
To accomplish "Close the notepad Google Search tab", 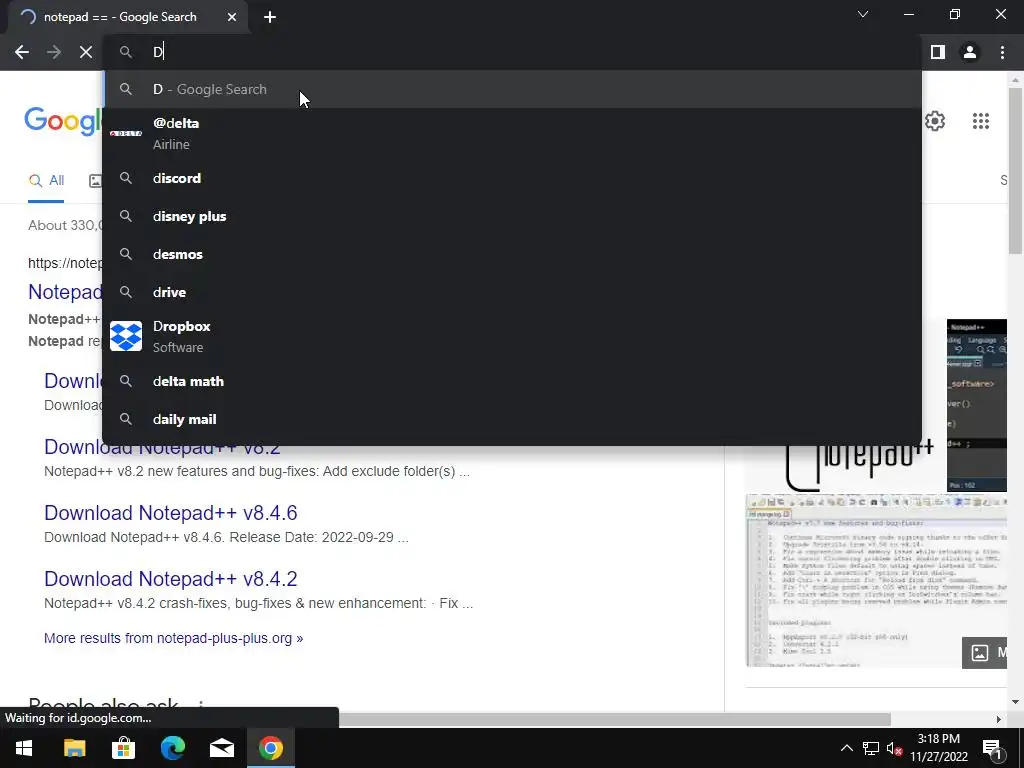I will click(232, 17).
